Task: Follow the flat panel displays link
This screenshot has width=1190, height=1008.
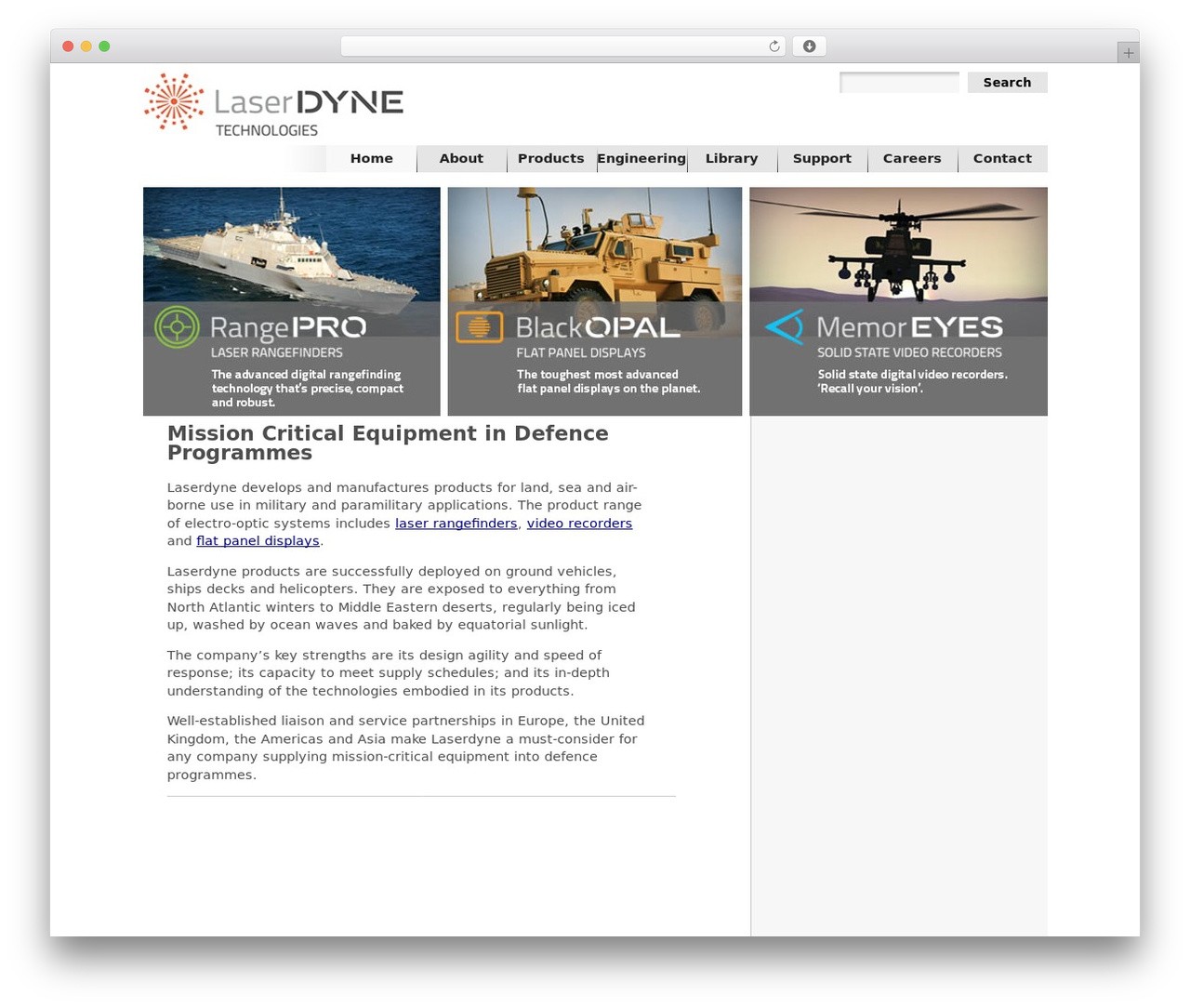Action: (258, 541)
